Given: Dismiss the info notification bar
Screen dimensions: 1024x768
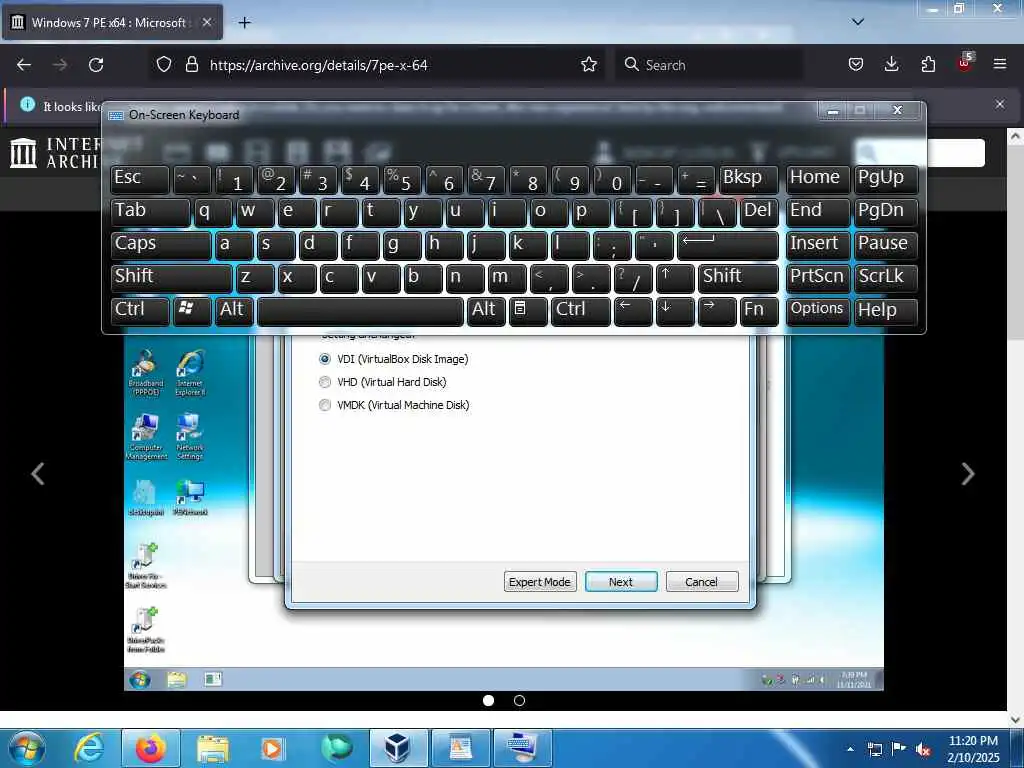Looking at the screenshot, I should [x=1000, y=104].
